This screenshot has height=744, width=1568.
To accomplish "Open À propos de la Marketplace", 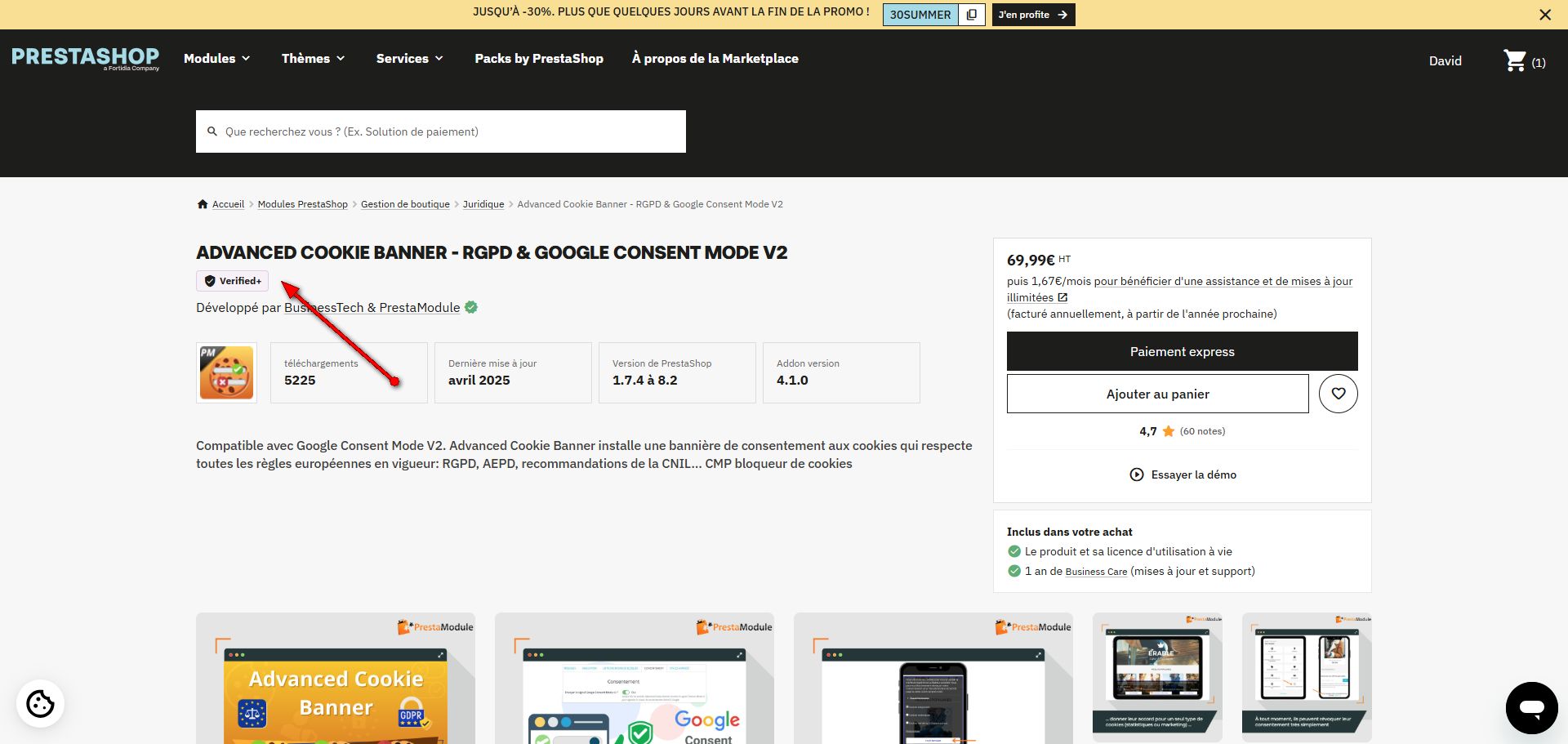I will 715,59.
